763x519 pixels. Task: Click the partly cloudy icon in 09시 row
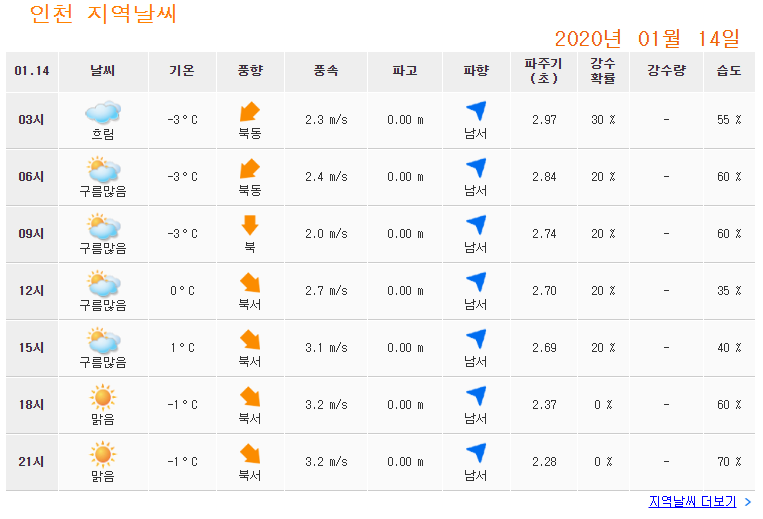[x=103, y=227]
